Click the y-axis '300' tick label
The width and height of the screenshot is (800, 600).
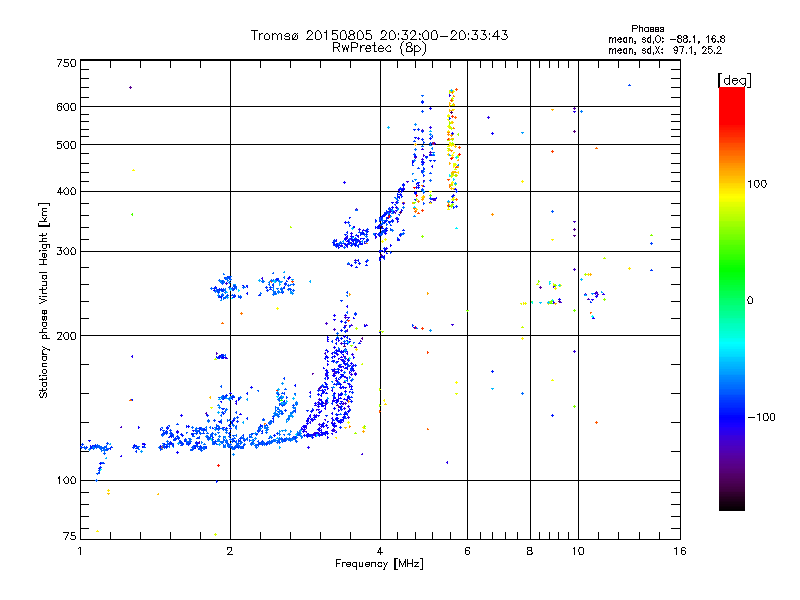coord(66,252)
